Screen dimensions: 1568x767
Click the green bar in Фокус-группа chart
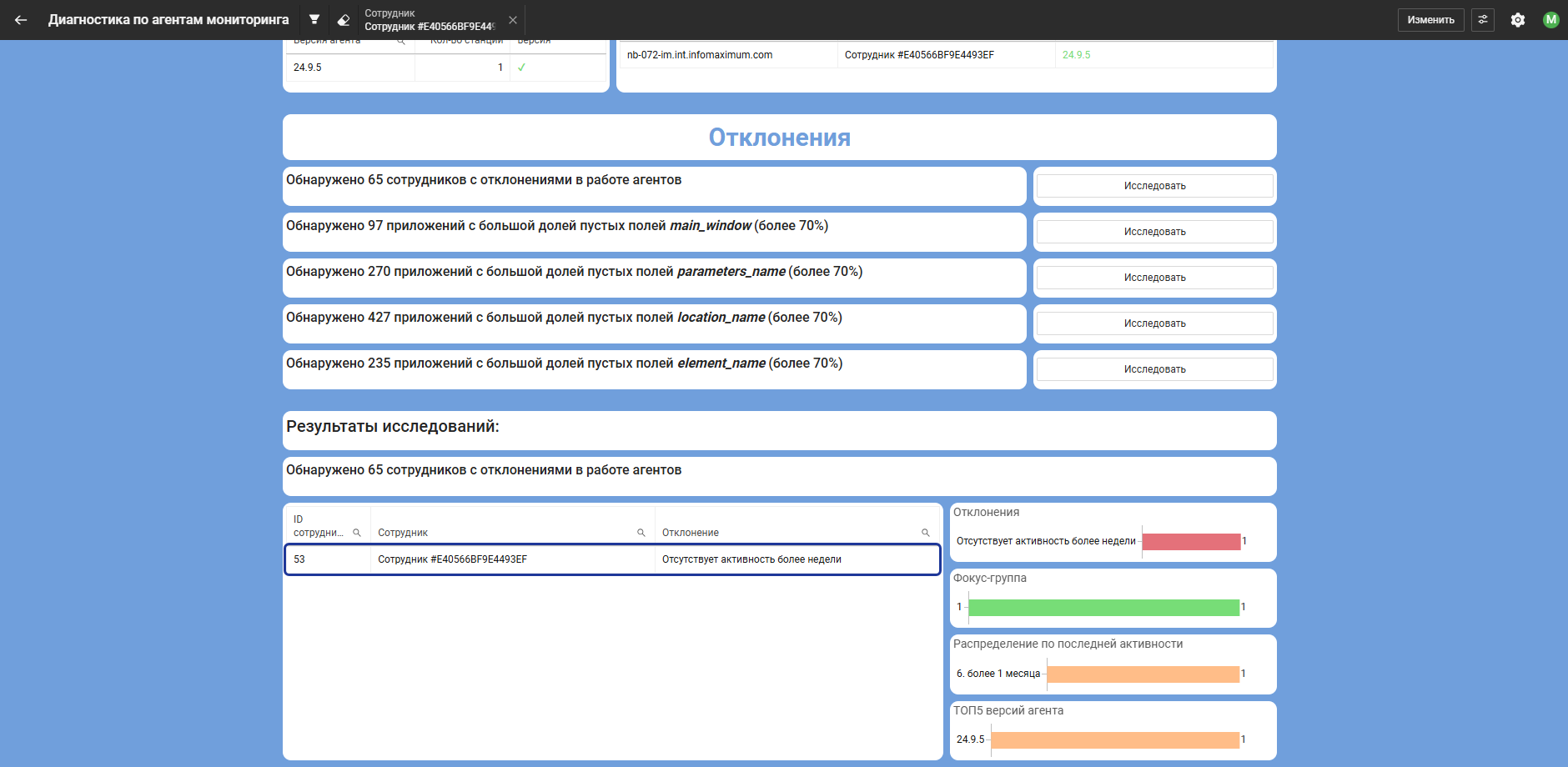pos(1103,608)
